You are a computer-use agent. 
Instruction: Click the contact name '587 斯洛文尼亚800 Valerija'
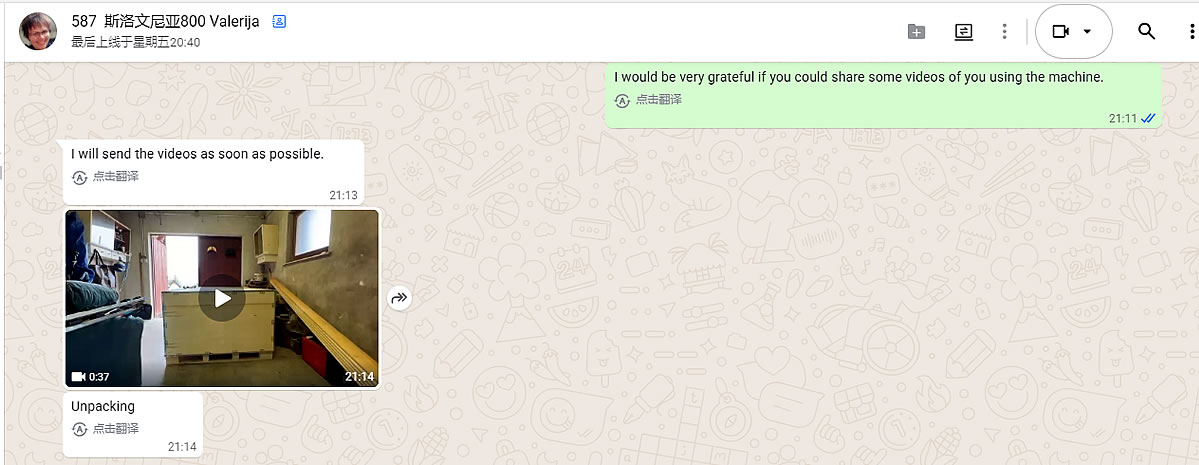click(166, 21)
